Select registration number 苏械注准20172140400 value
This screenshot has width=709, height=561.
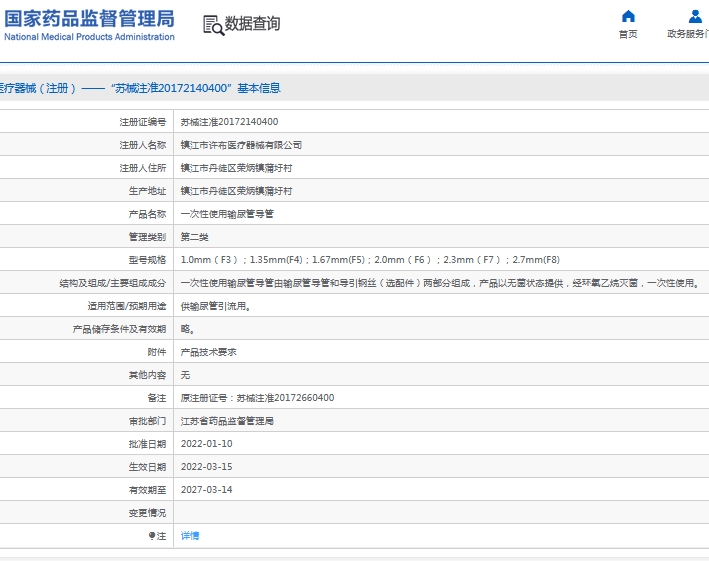click(x=229, y=122)
